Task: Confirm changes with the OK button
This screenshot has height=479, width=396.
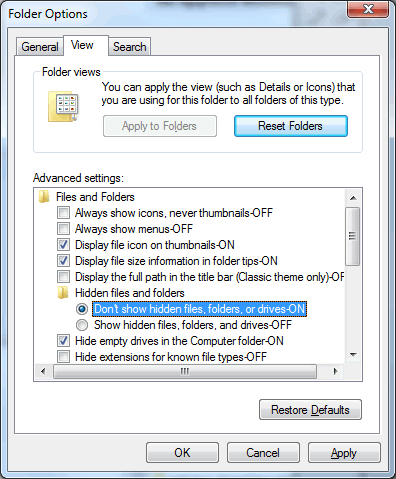Action: [182, 453]
